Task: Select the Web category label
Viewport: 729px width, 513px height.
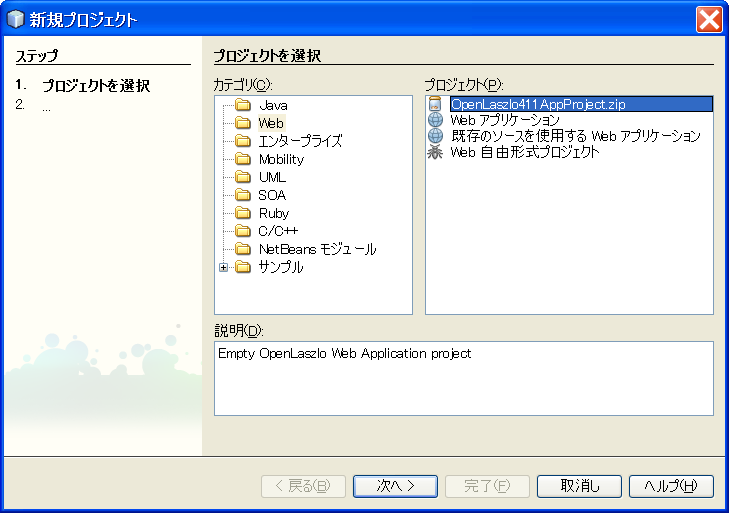Action: click(271, 123)
